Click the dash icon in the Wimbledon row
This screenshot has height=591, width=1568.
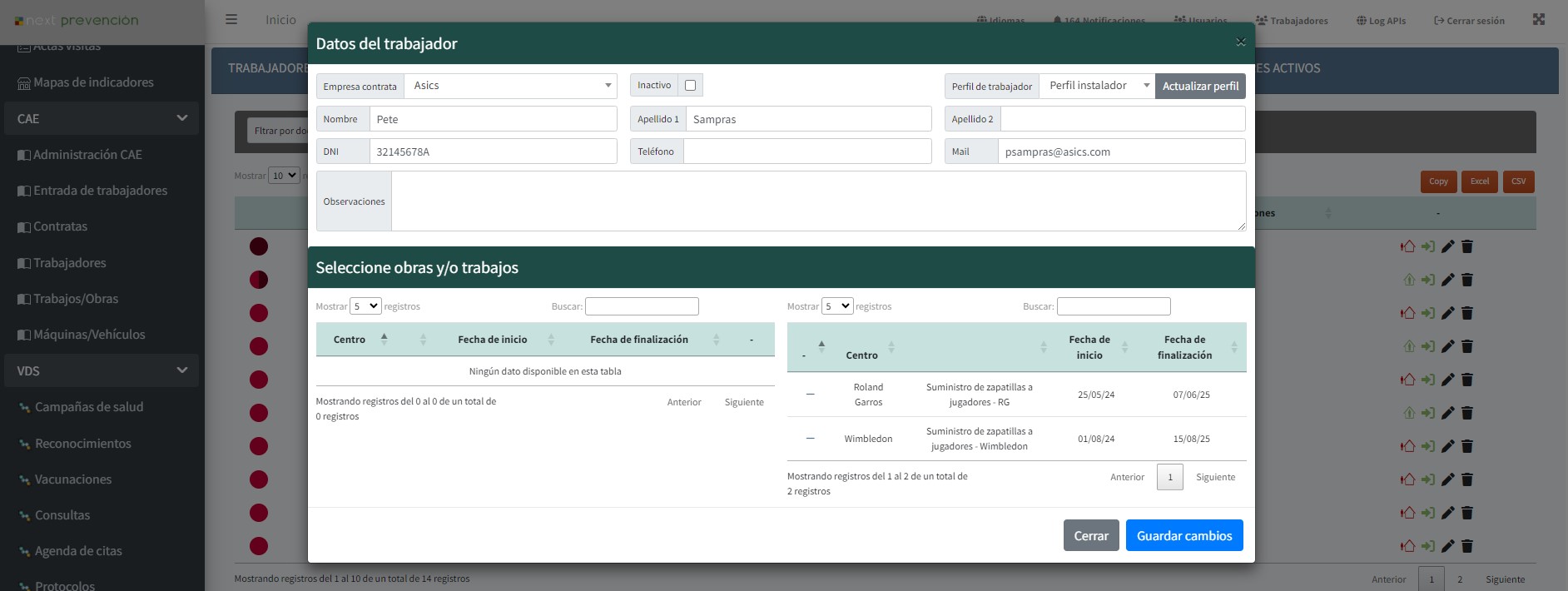coord(811,439)
